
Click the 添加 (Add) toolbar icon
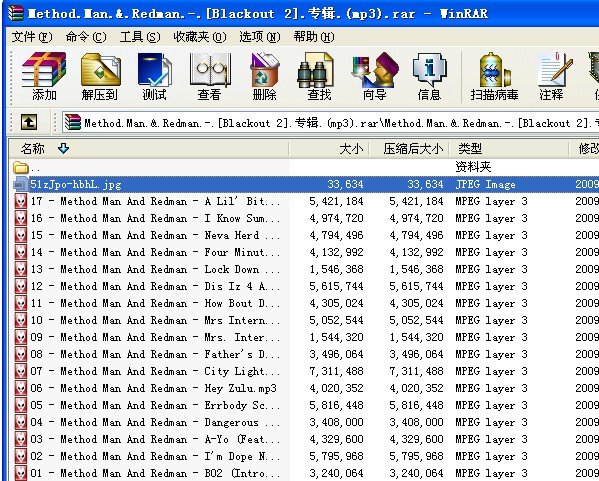click(44, 77)
